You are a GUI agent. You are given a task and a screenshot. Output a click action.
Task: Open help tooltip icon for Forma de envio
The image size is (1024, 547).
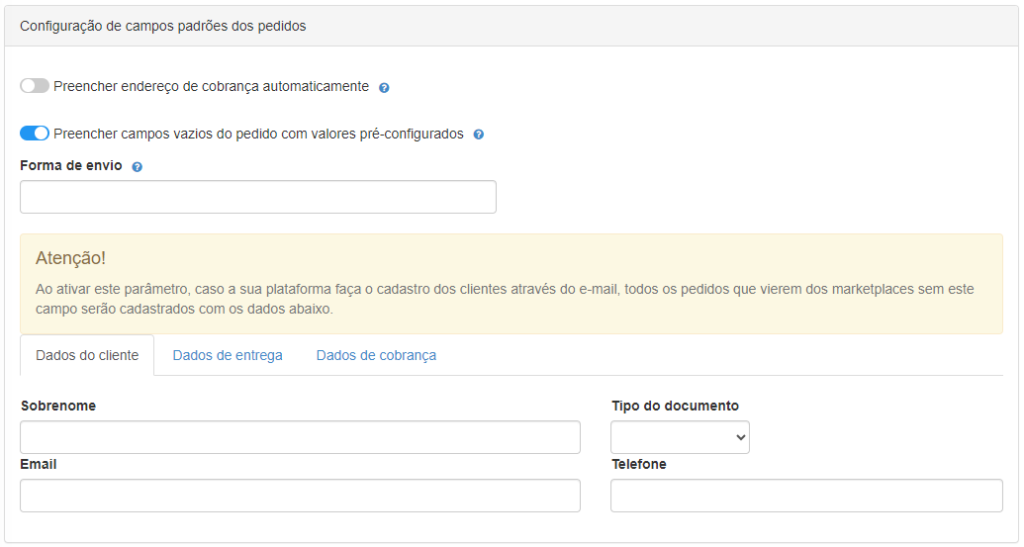click(x=137, y=167)
